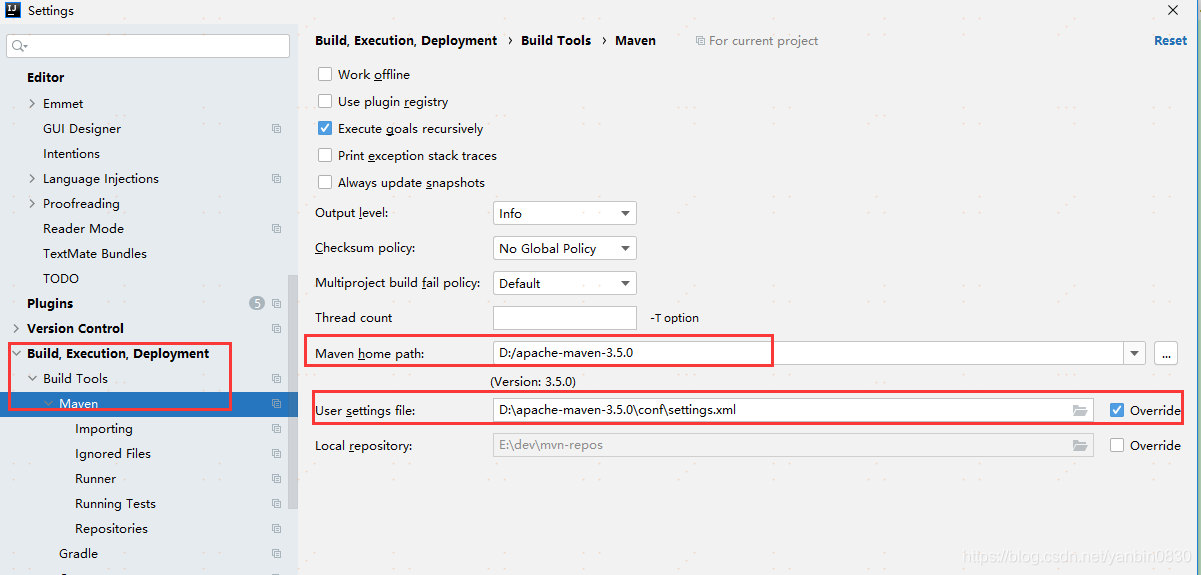This screenshot has height=575, width=1201.
Task: Click project-level icon beside GUI Designer
Action: [277, 129]
